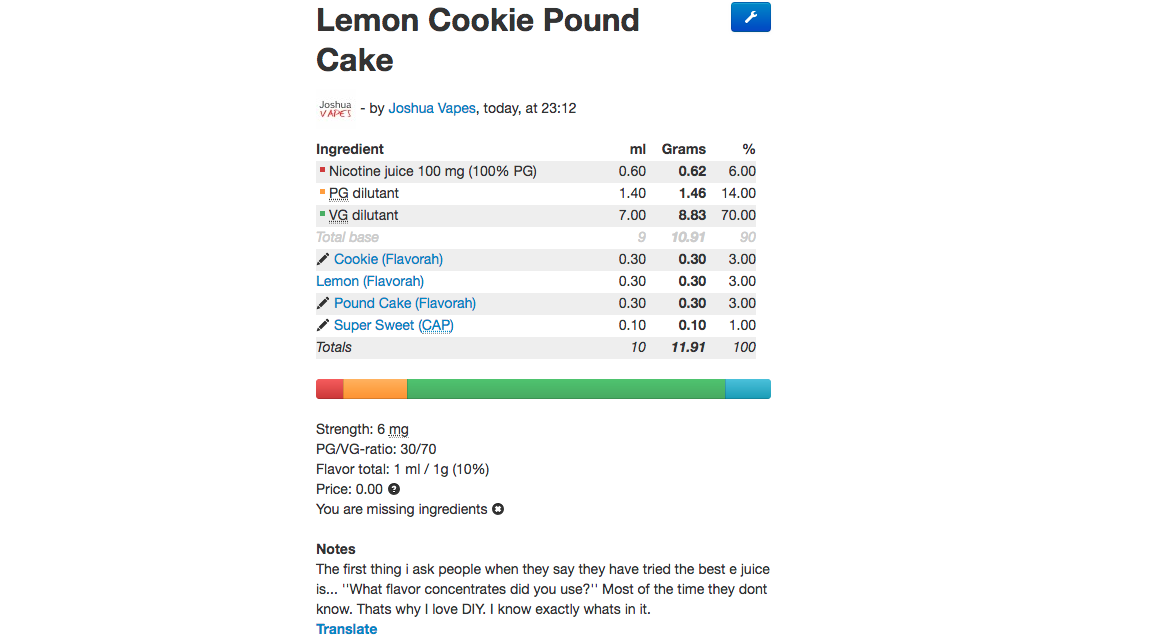
Task: Open the Lemon (Flavorah) flavor link
Action: pyautogui.click(x=370, y=281)
